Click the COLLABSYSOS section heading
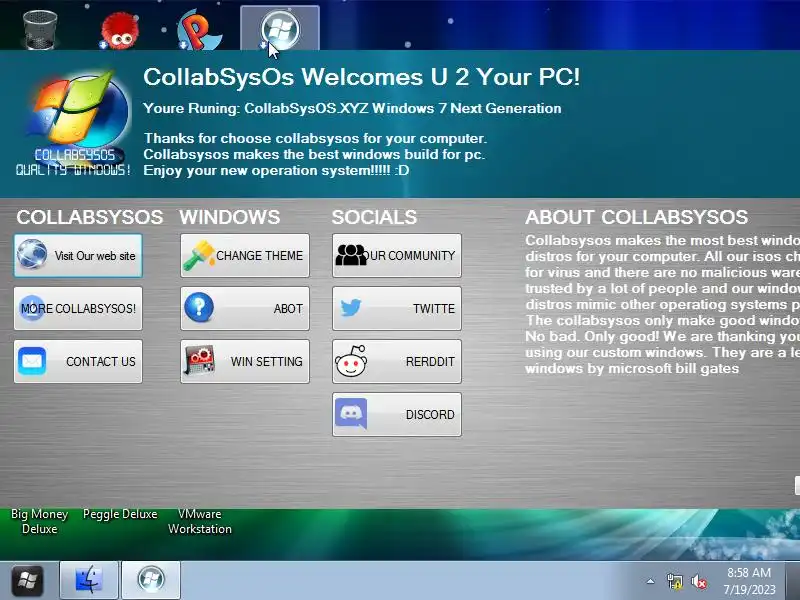 [90, 217]
